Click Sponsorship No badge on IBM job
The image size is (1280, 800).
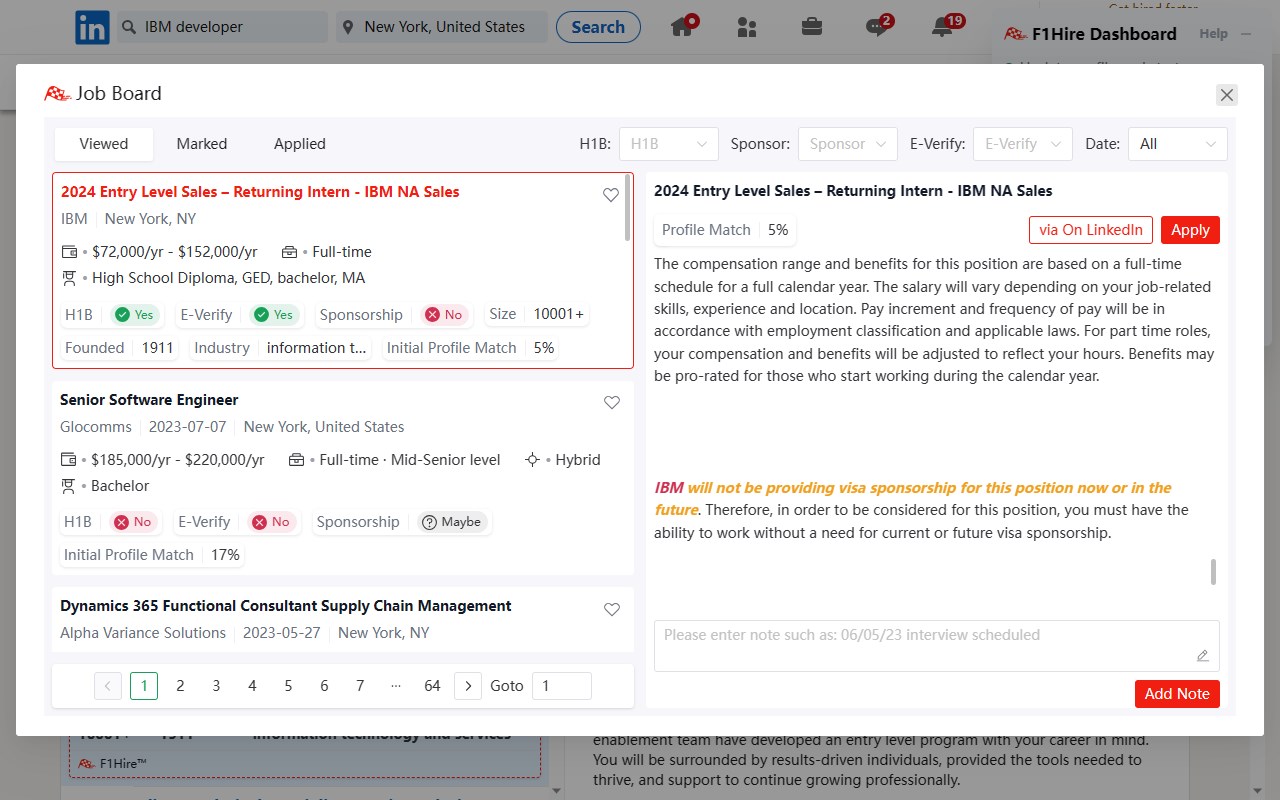(x=443, y=315)
